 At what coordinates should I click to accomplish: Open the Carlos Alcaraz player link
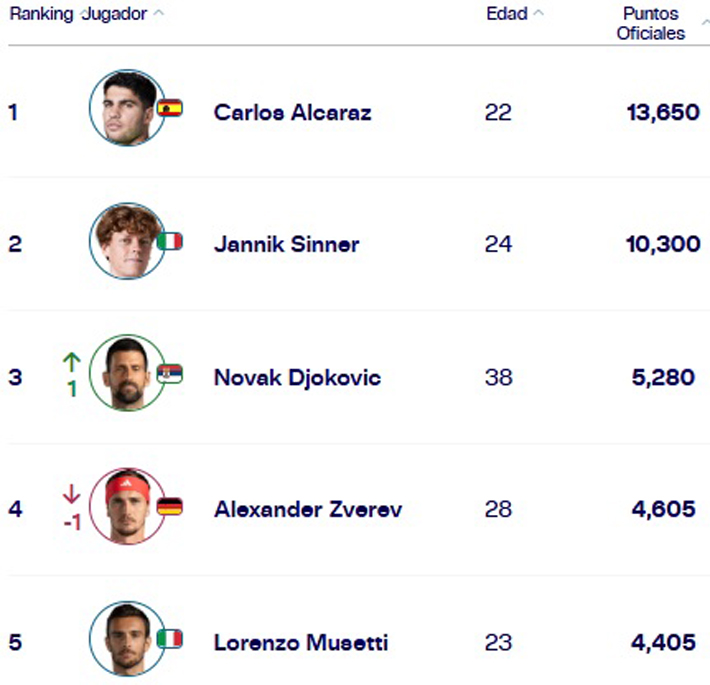292,112
